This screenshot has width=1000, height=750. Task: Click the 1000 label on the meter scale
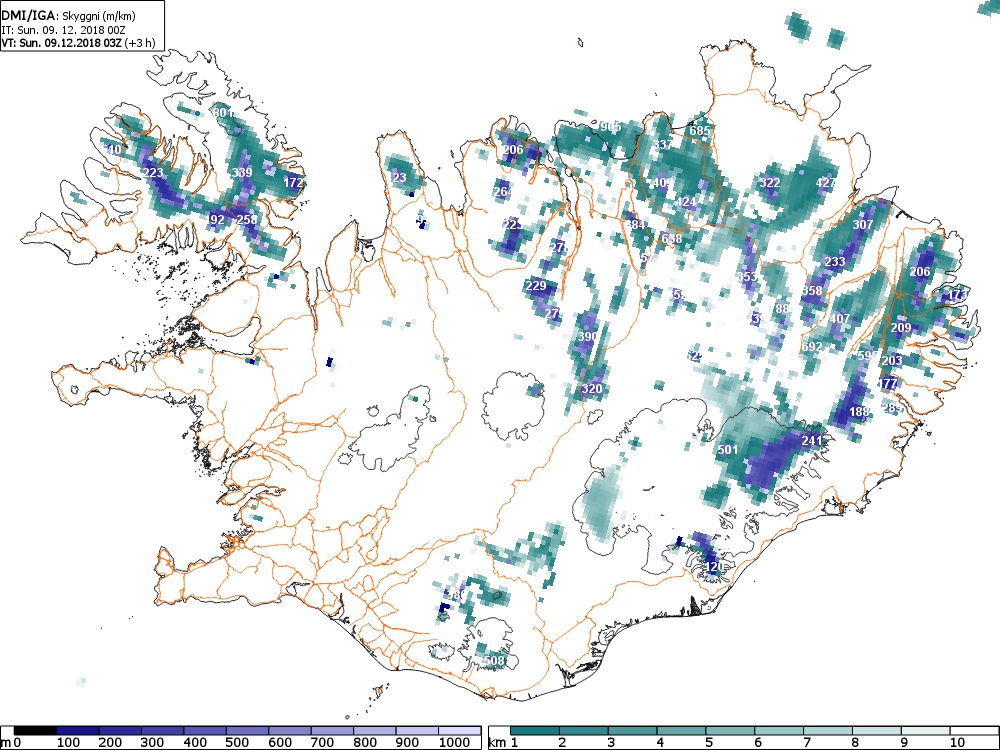tap(454, 742)
